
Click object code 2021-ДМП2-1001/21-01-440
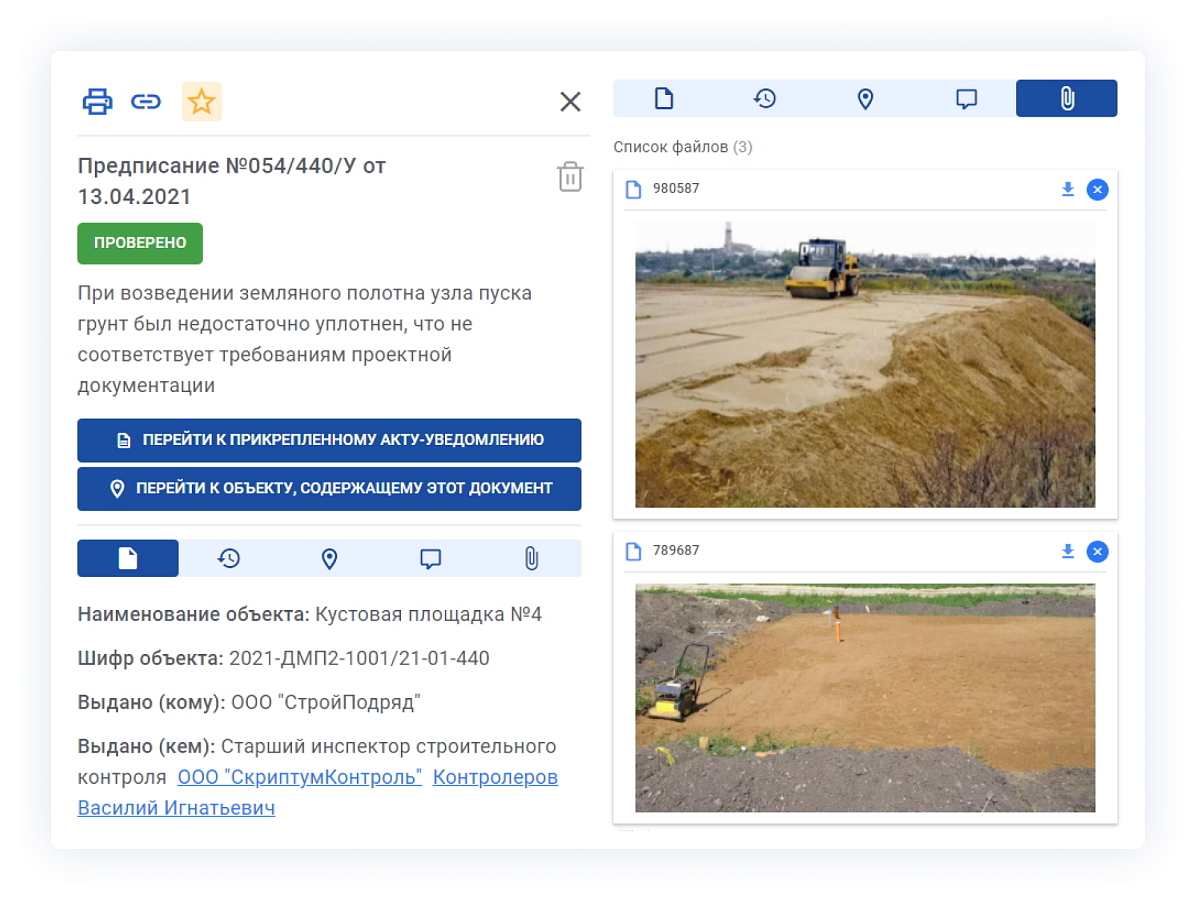(x=359, y=658)
